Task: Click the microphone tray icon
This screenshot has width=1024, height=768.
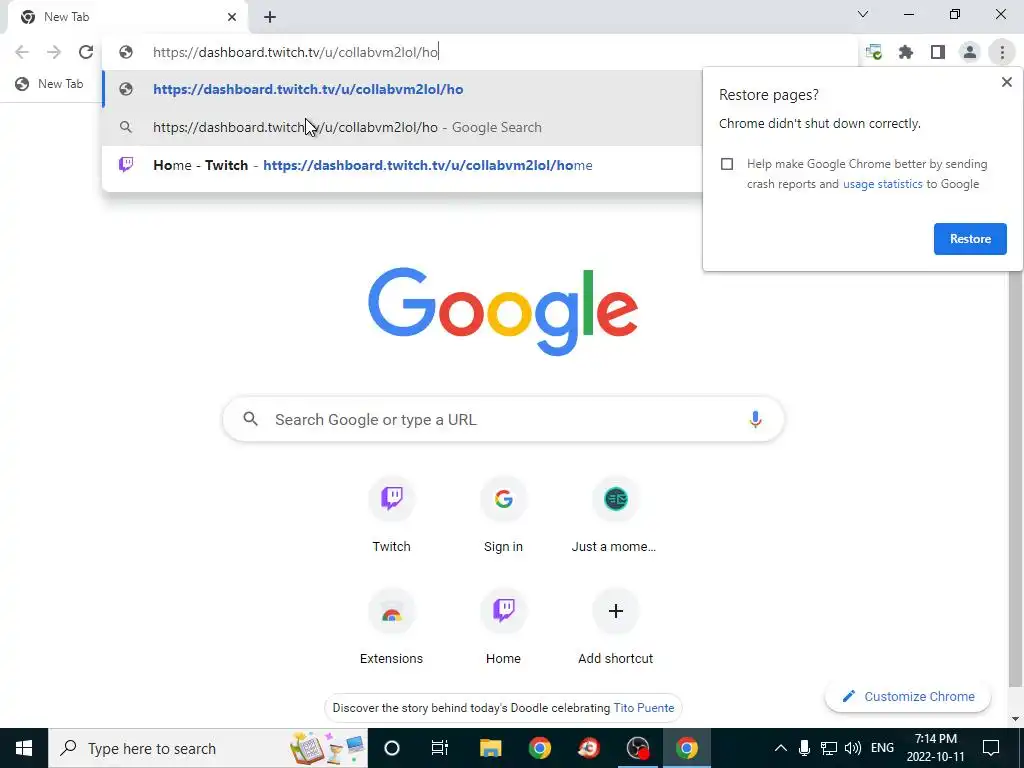Action: point(805,748)
